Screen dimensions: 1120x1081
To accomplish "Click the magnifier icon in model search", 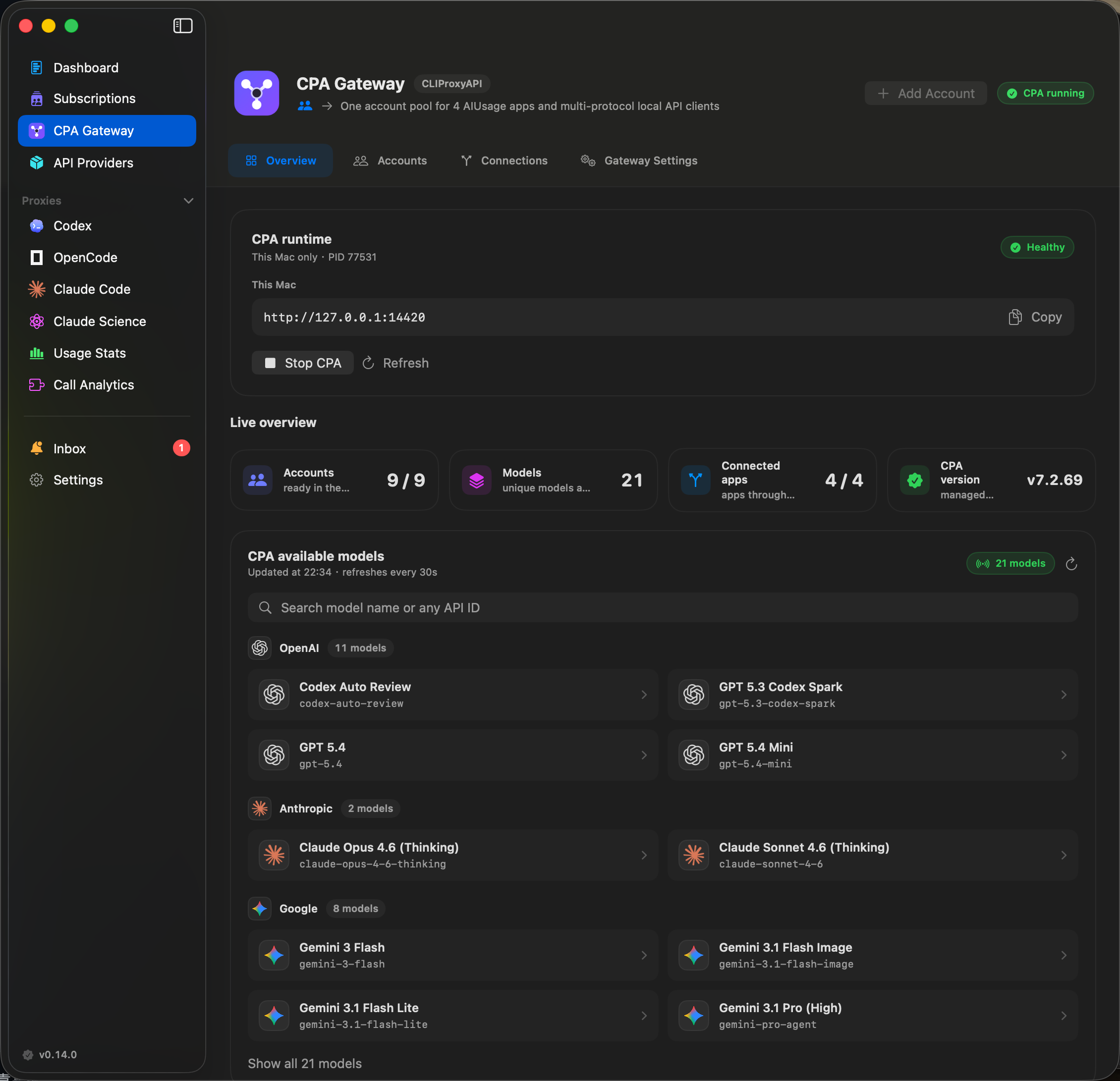I will coord(265,607).
